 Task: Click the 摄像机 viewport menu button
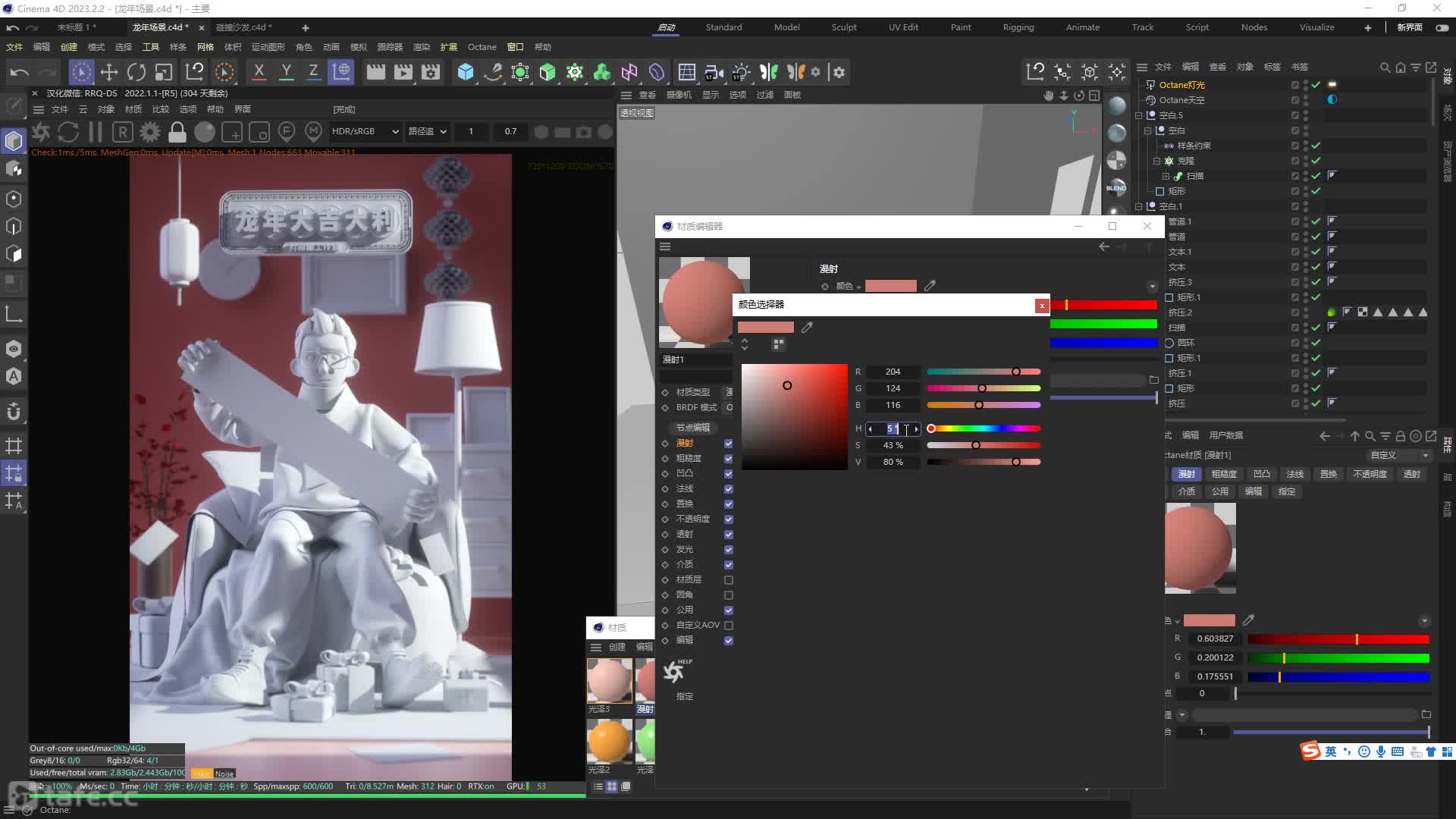(678, 95)
